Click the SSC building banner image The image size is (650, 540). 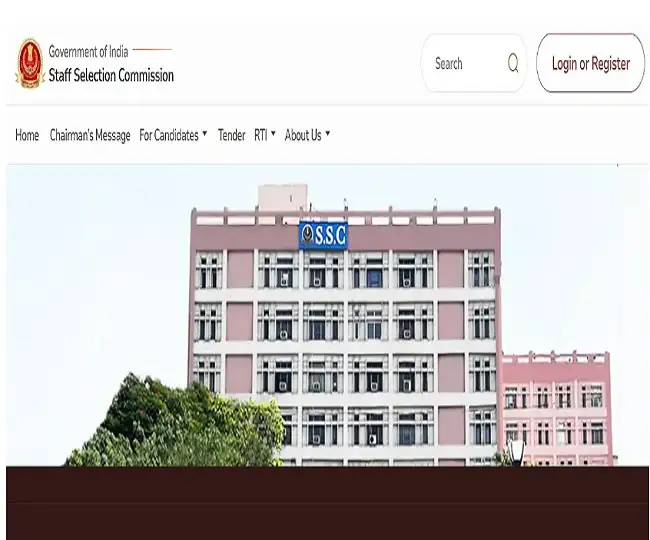tap(327, 316)
